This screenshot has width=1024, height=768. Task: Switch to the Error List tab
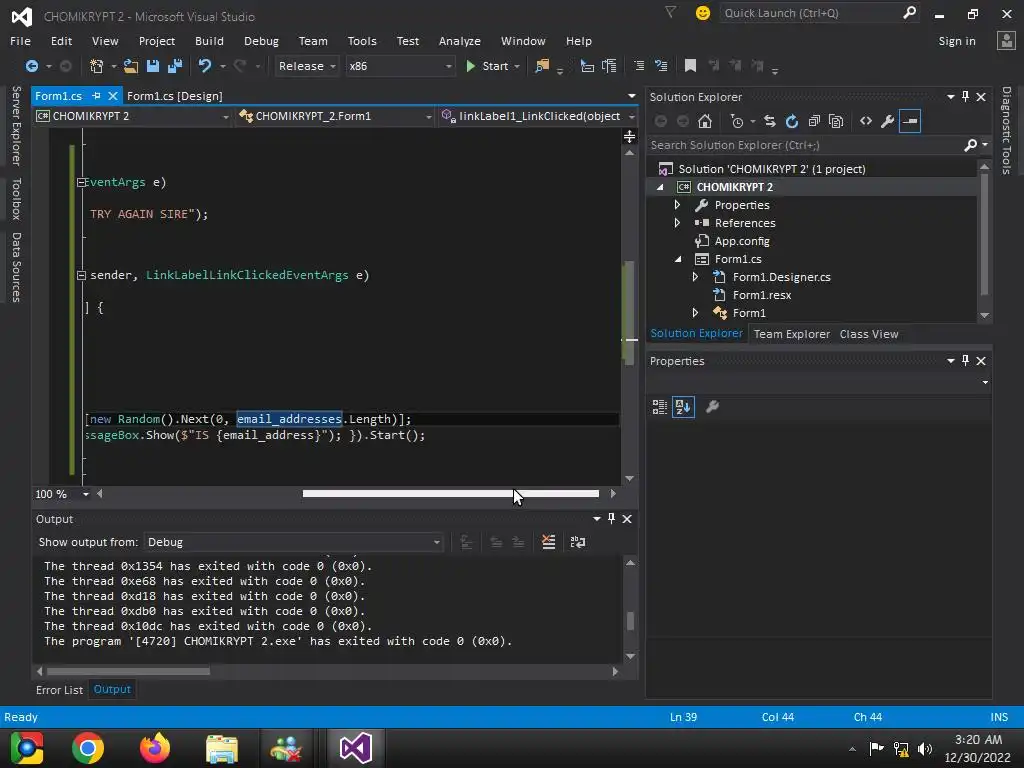(x=59, y=690)
